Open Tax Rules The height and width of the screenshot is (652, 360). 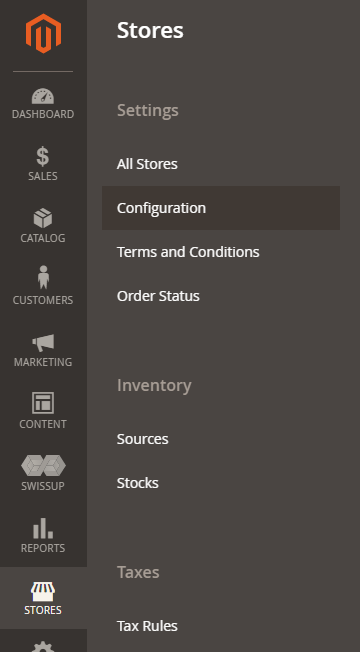click(147, 626)
